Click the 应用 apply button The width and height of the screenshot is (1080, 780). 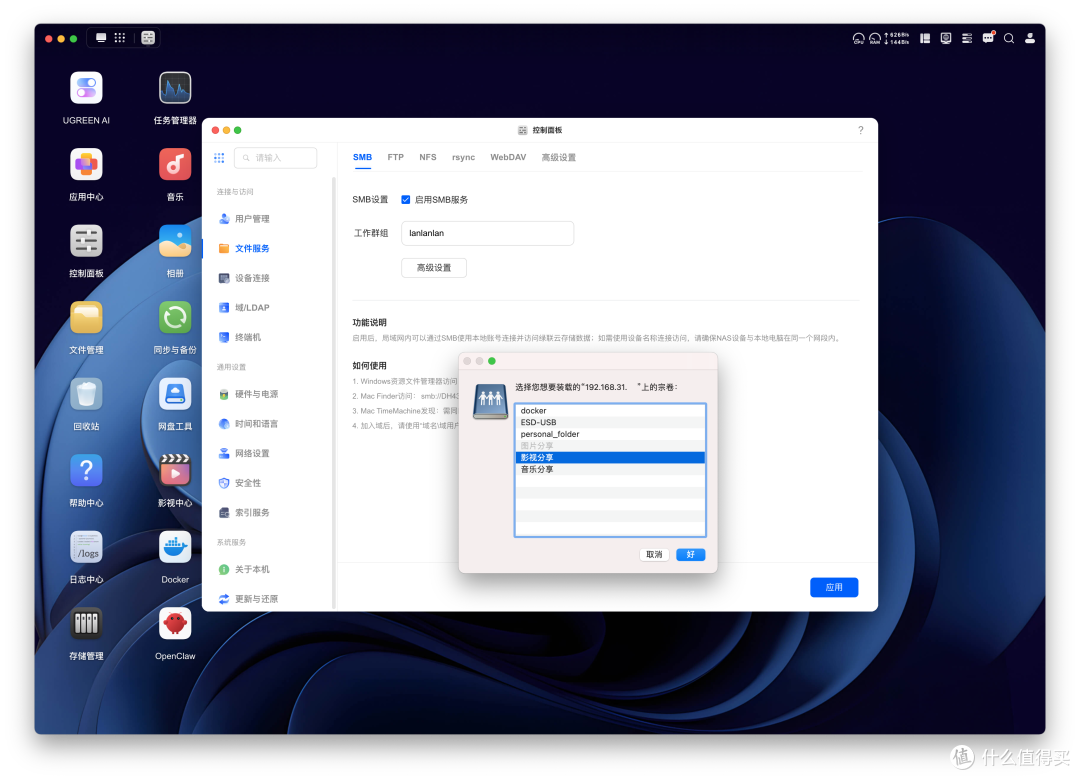[x=834, y=587]
